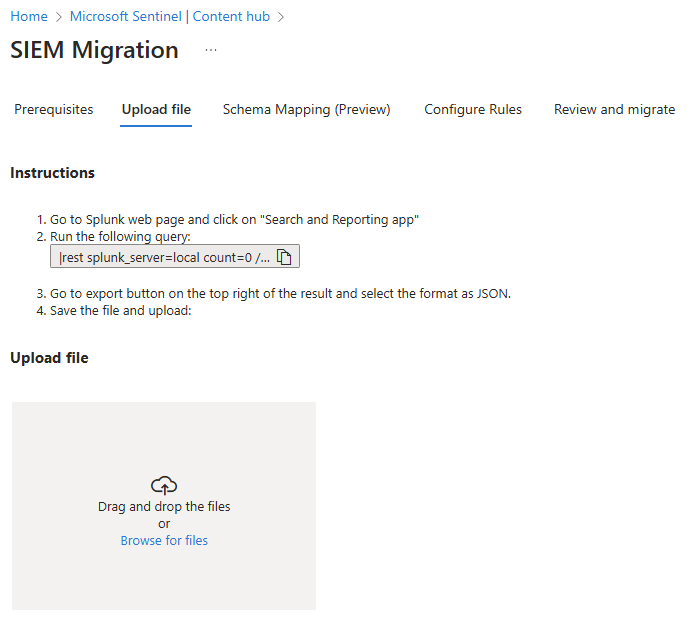Open the Browse for files link

pos(164,540)
